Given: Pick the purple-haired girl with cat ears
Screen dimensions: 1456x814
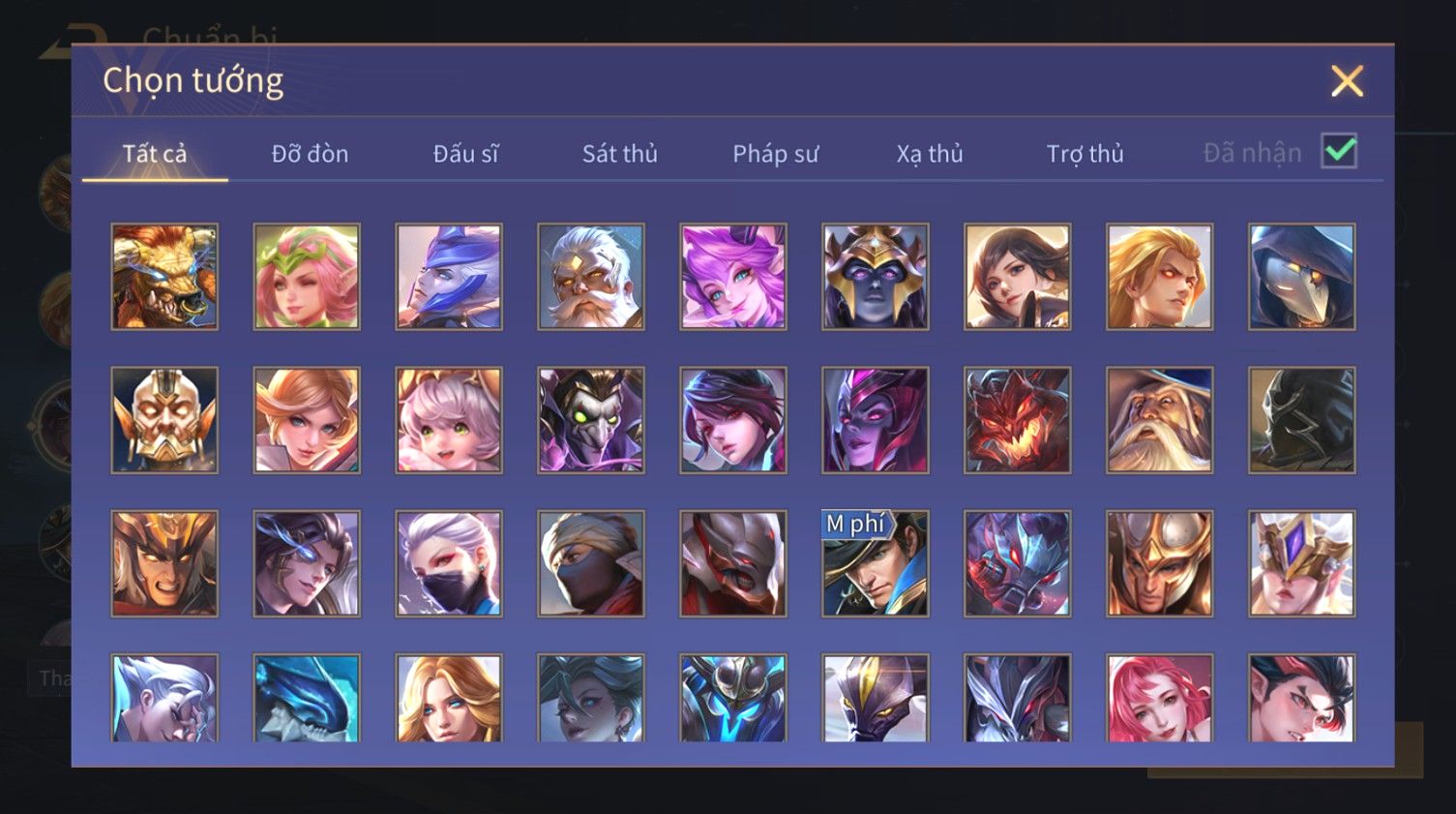Looking at the screenshot, I should 733,277.
